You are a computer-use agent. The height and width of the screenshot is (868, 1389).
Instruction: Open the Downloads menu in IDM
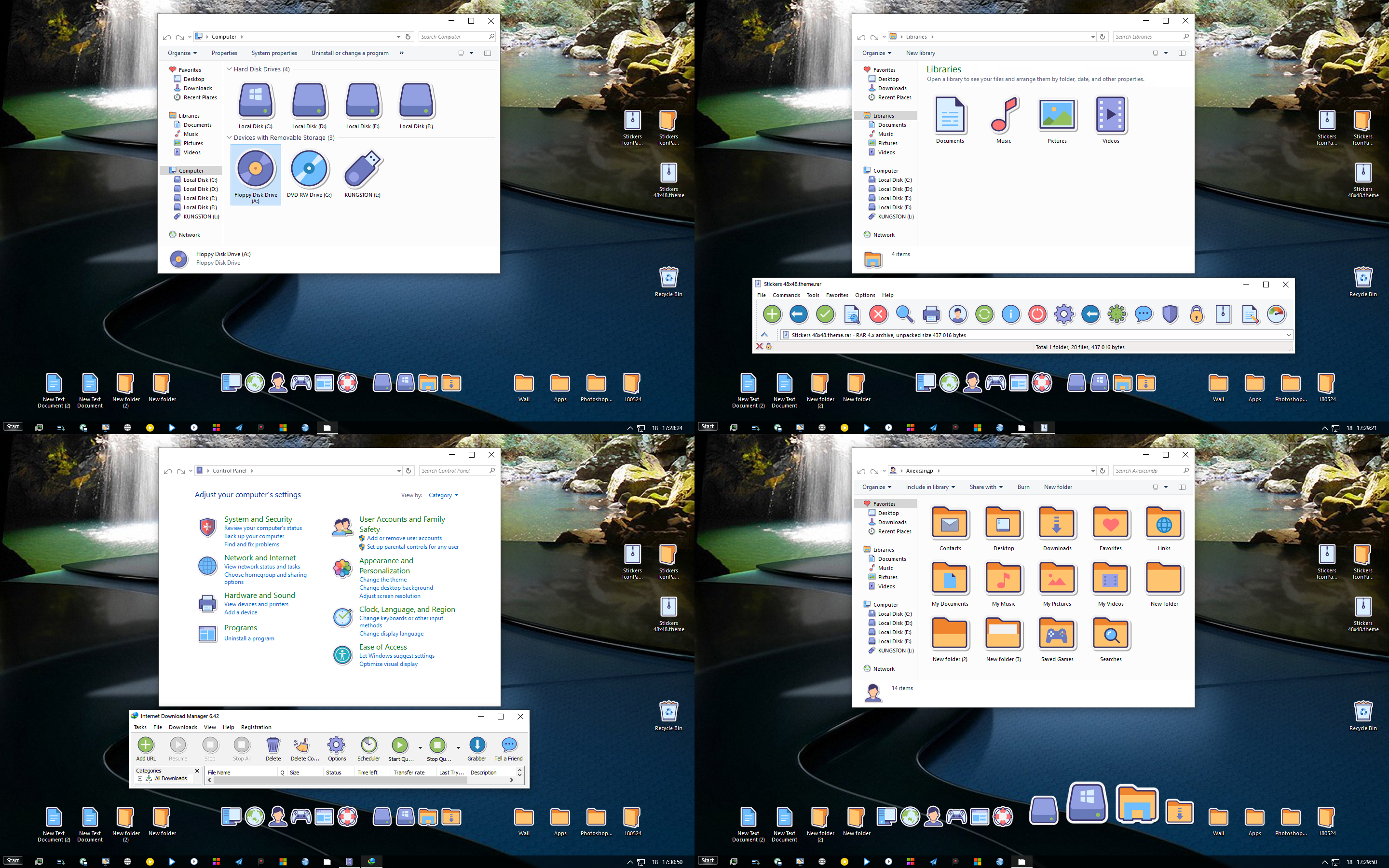[x=182, y=727]
